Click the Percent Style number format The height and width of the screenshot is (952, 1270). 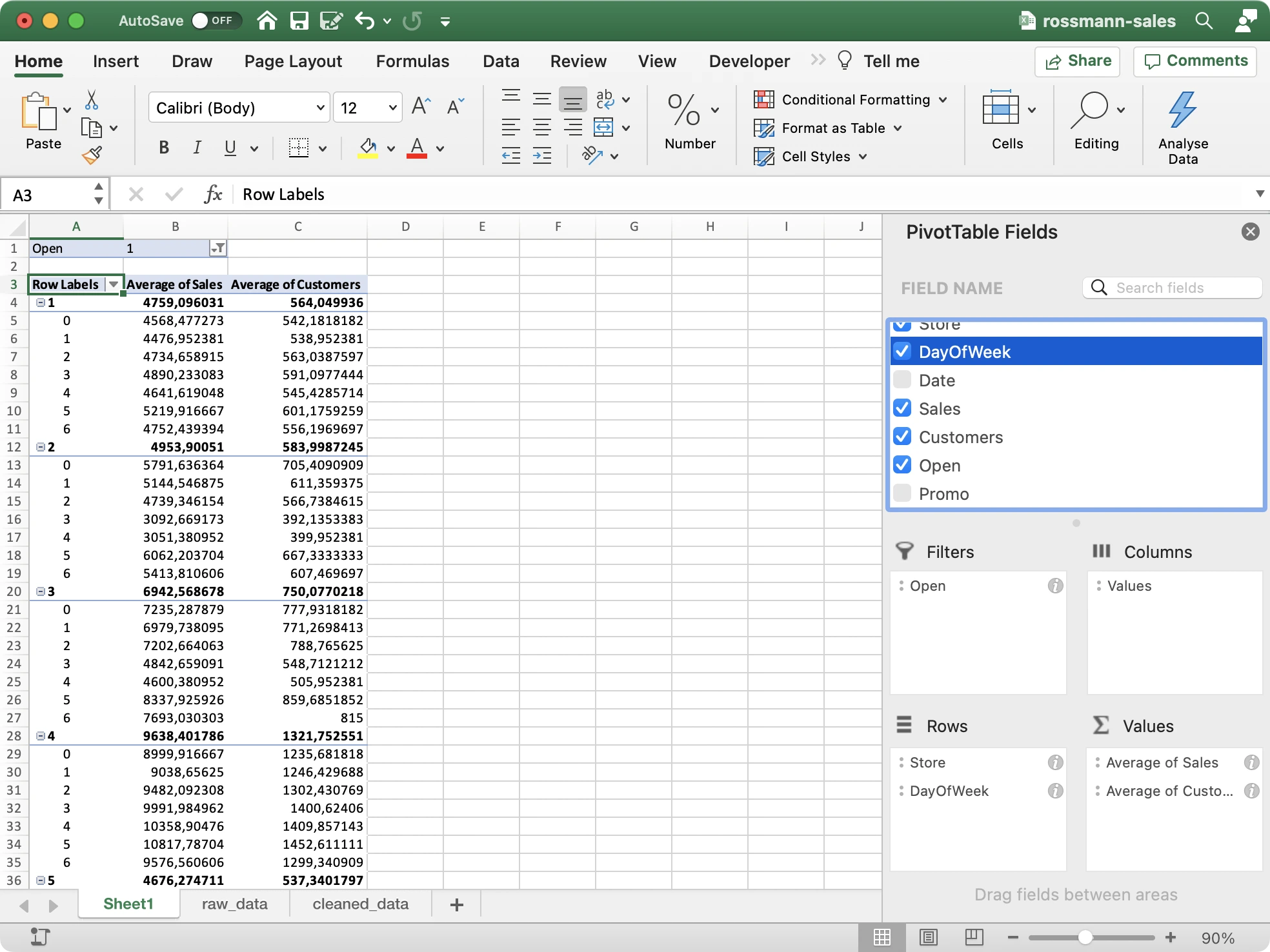[682, 113]
